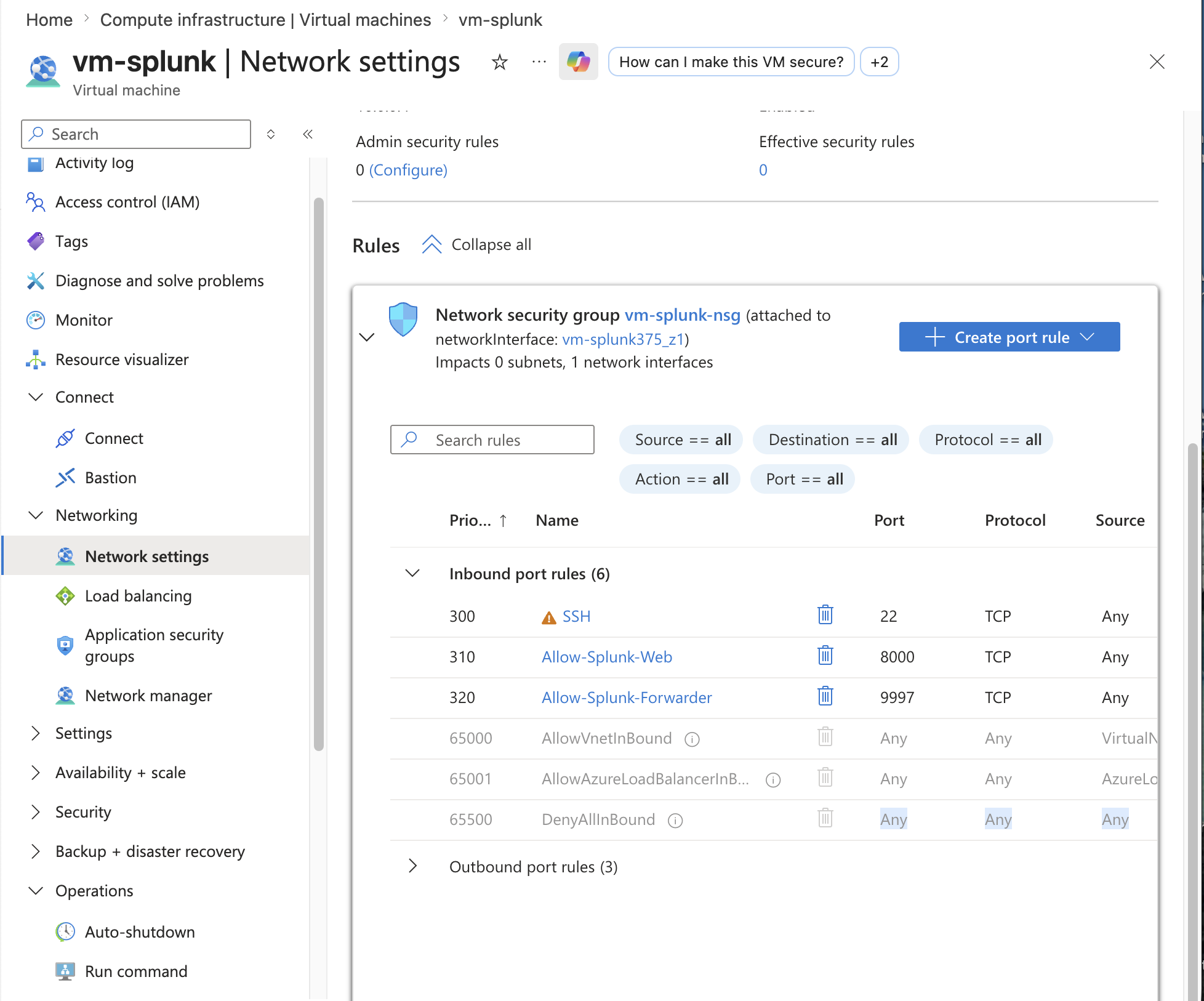Viewport: 1204px width, 1001px height.
Task: Open Action == all filter
Action: (x=680, y=479)
